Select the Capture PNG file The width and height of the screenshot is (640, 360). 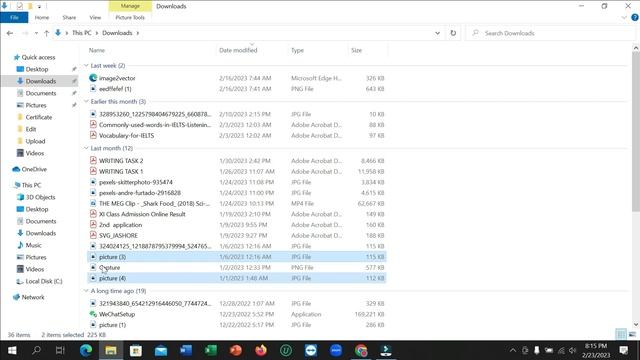coord(237,267)
